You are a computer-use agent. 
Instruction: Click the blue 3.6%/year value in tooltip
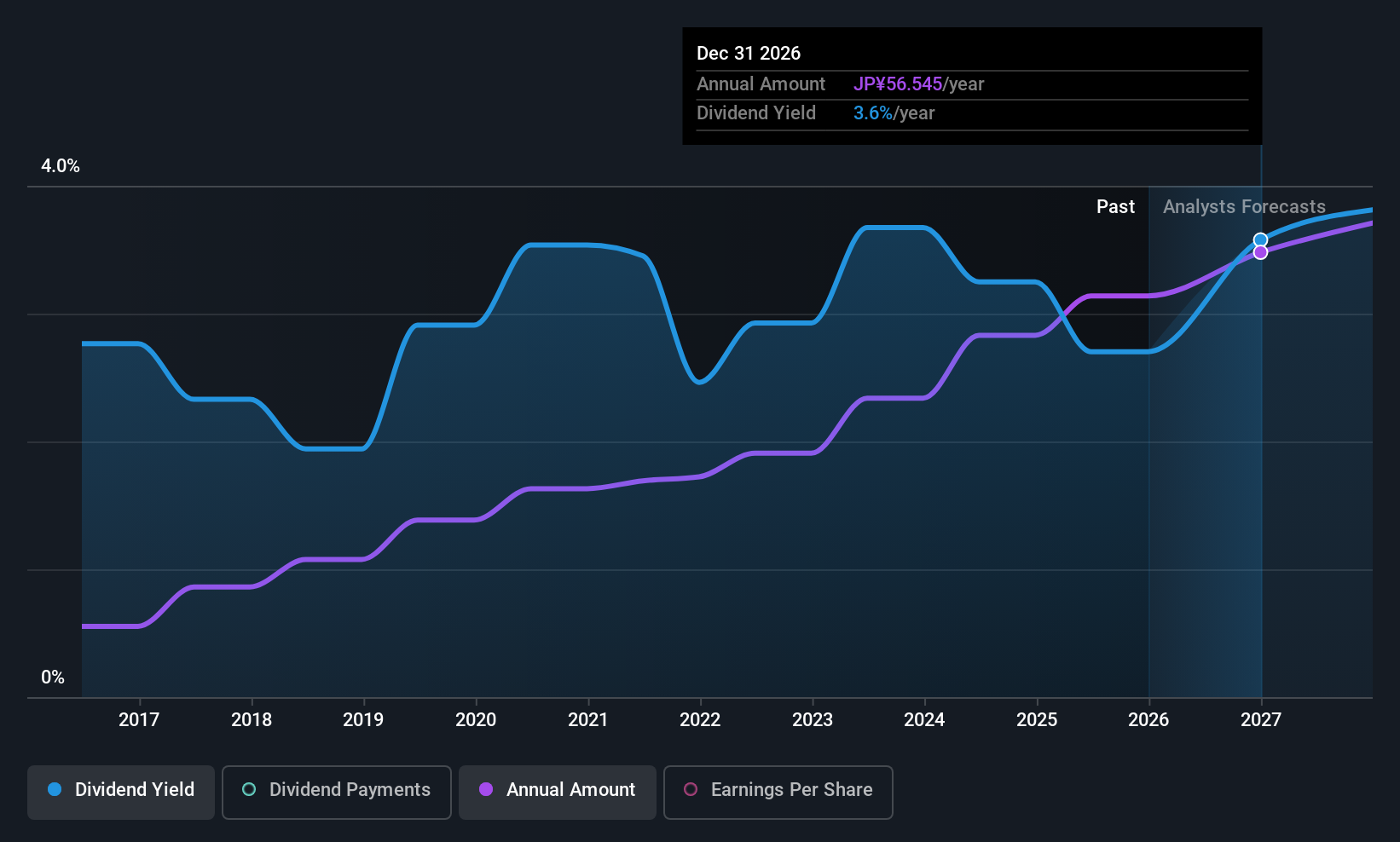click(872, 112)
